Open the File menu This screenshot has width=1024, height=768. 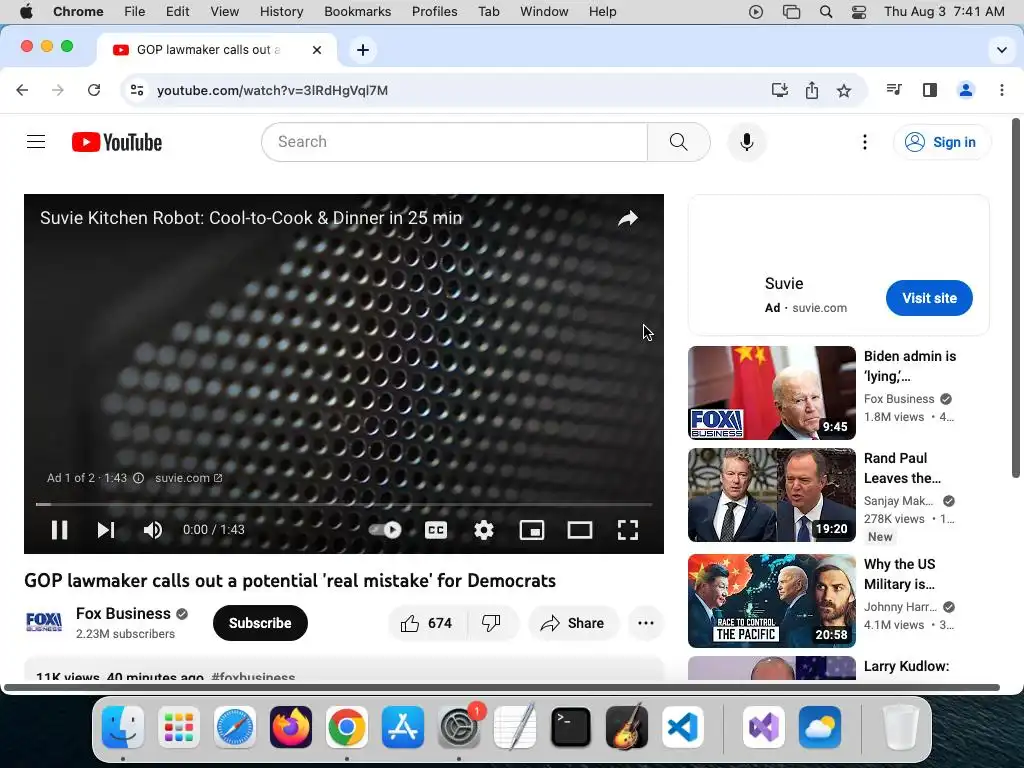[135, 12]
